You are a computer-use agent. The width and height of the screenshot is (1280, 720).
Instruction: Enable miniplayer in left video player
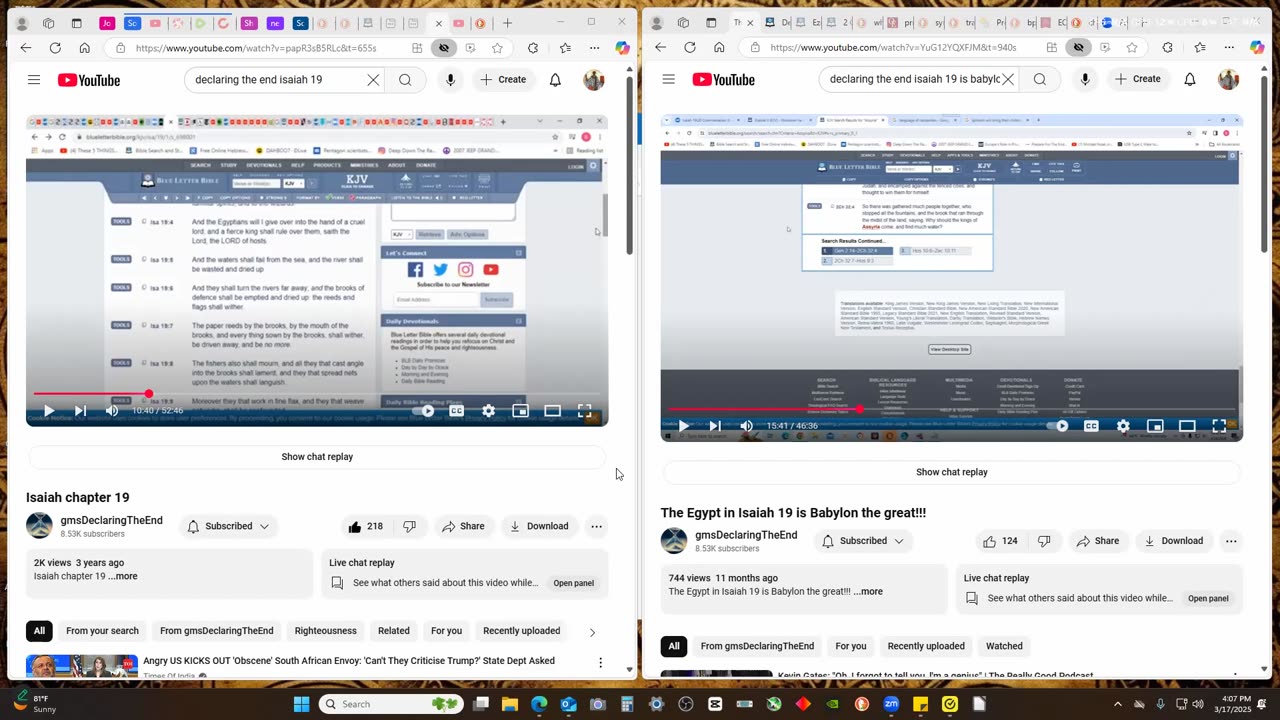(x=520, y=410)
